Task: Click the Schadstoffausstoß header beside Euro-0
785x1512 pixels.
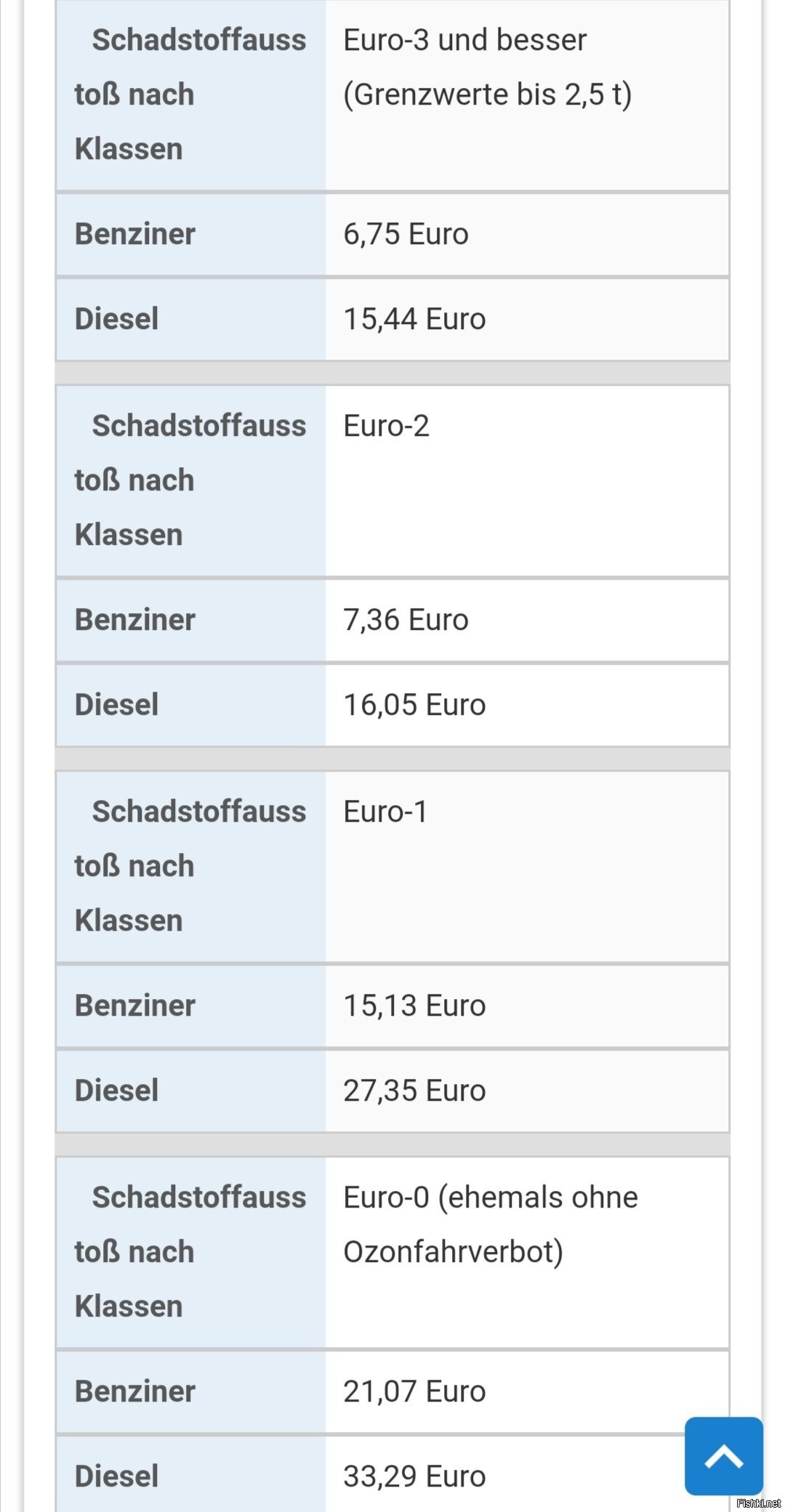Action: click(190, 1252)
